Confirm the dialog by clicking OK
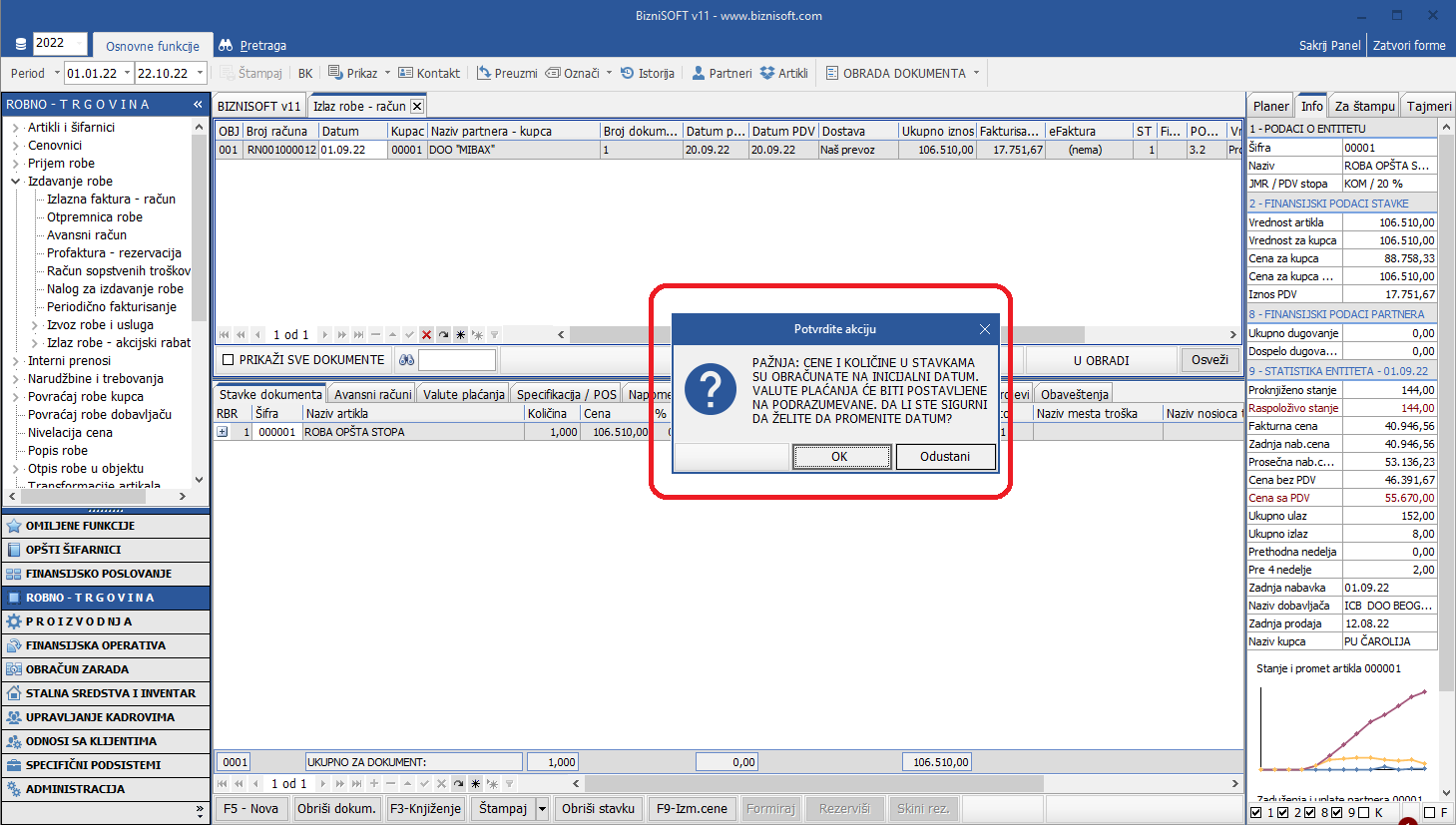This screenshot has width=1456, height=825. click(840, 457)
